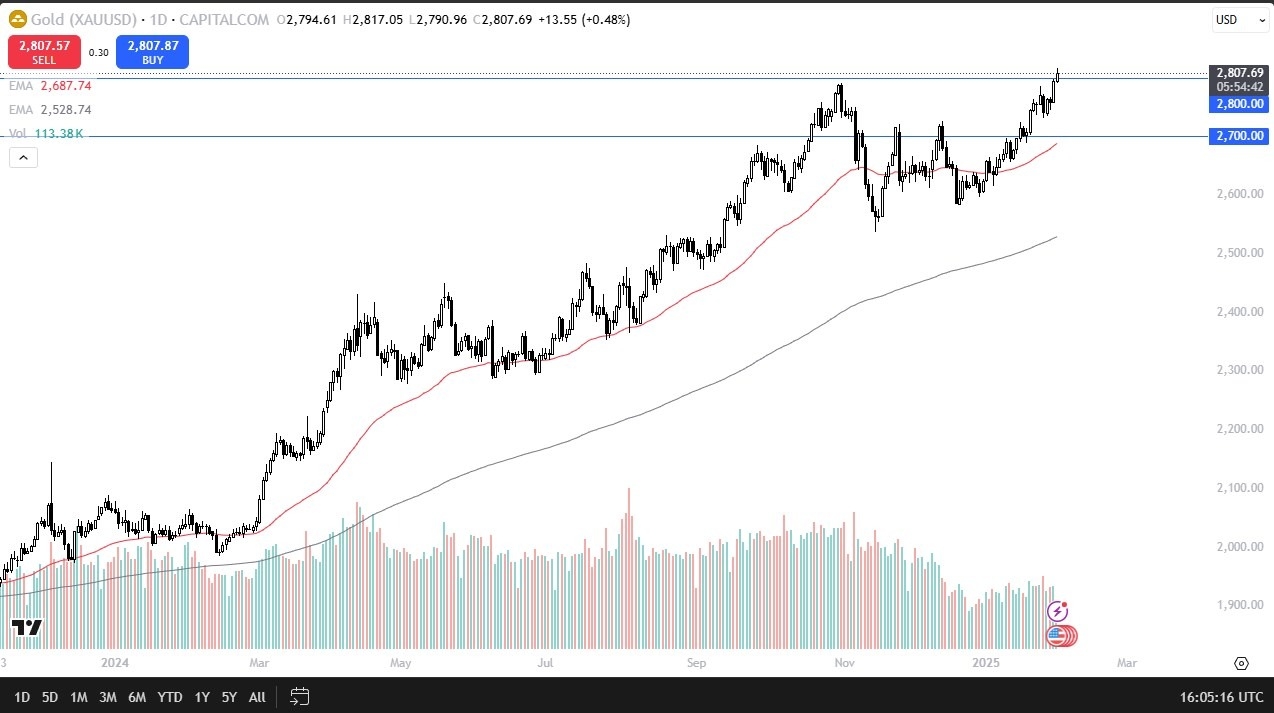Click the 2,700.00 horizontal line price label

(1239, 136)
